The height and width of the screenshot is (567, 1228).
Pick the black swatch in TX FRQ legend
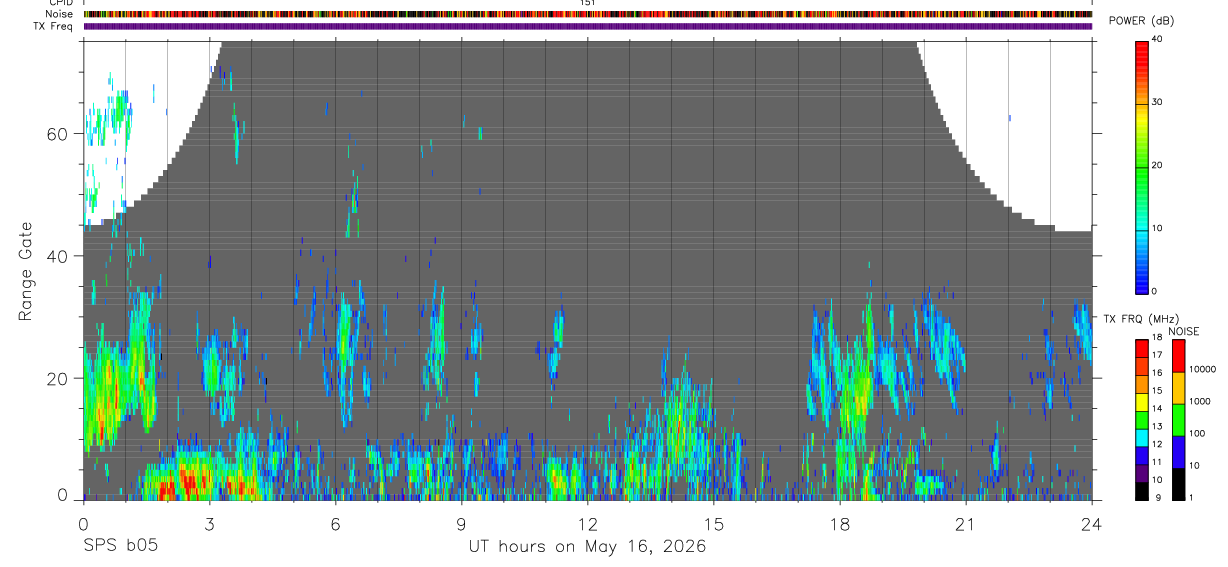click(1142, 492)
